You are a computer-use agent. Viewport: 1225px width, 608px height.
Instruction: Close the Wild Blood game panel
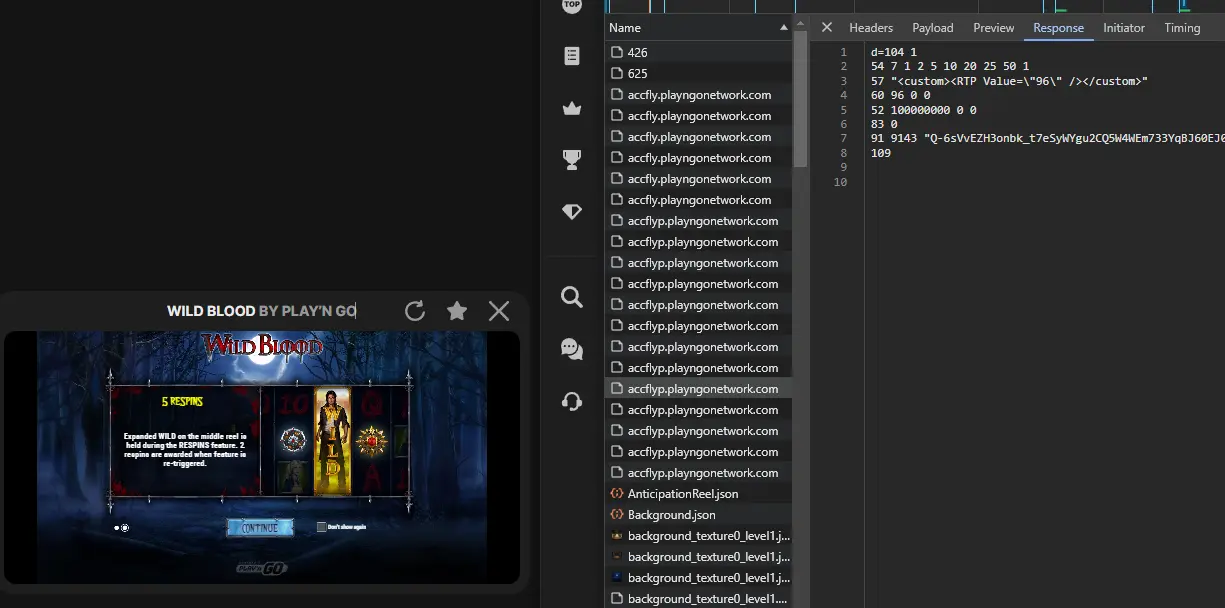(499, 311)
